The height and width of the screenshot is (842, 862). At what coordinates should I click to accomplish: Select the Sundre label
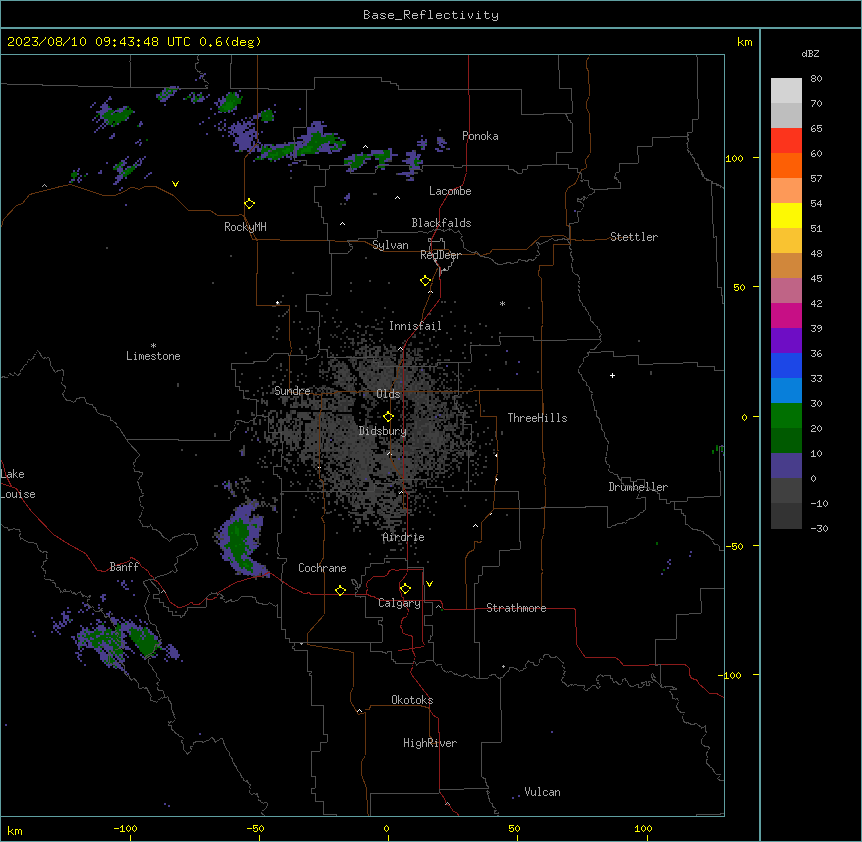click(292, 391)
